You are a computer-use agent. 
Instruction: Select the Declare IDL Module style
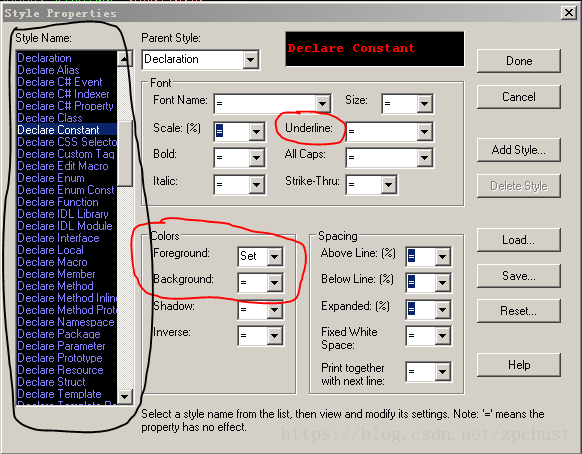click(67, 226)
